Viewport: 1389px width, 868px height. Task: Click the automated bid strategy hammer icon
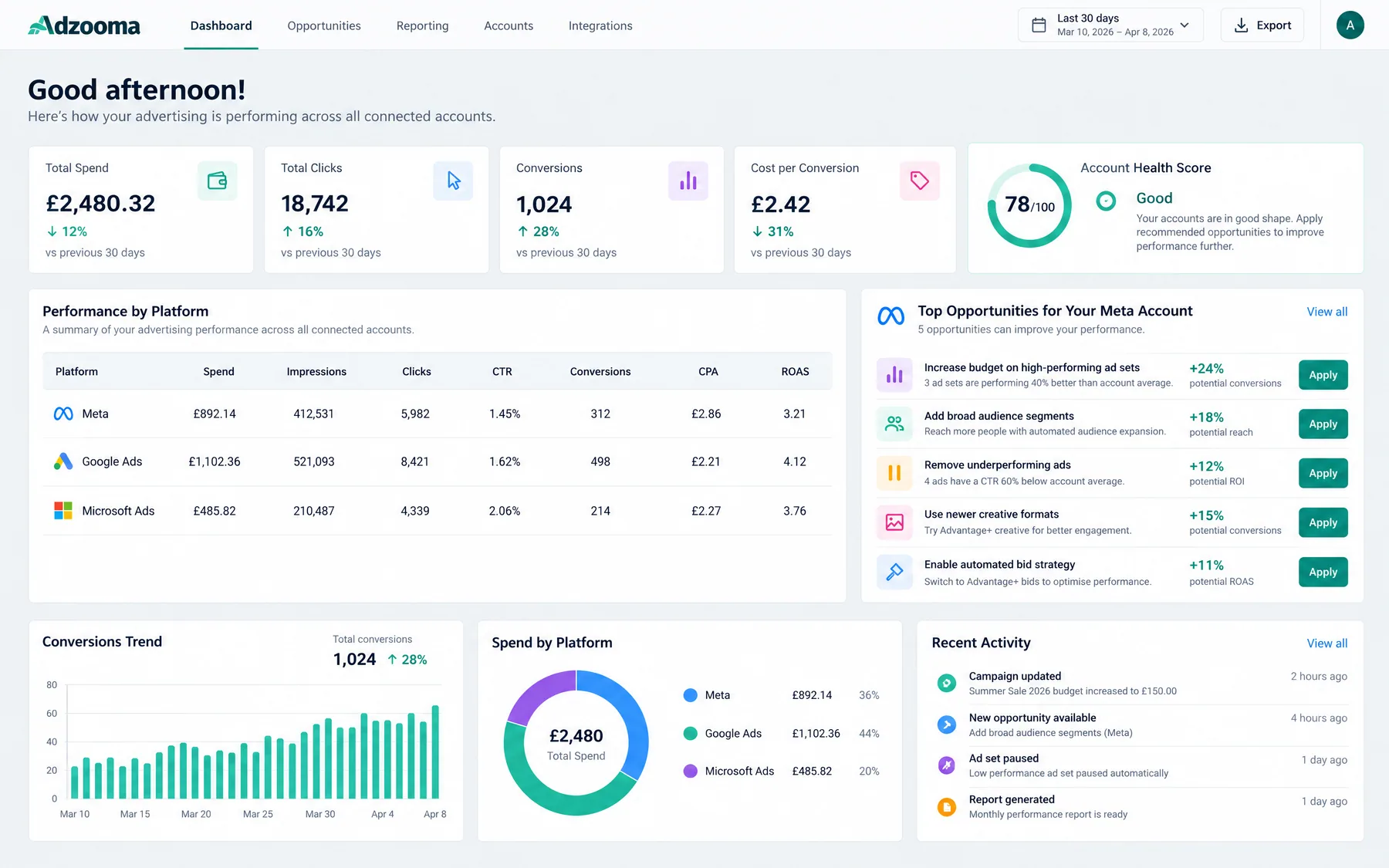(894, 572)
